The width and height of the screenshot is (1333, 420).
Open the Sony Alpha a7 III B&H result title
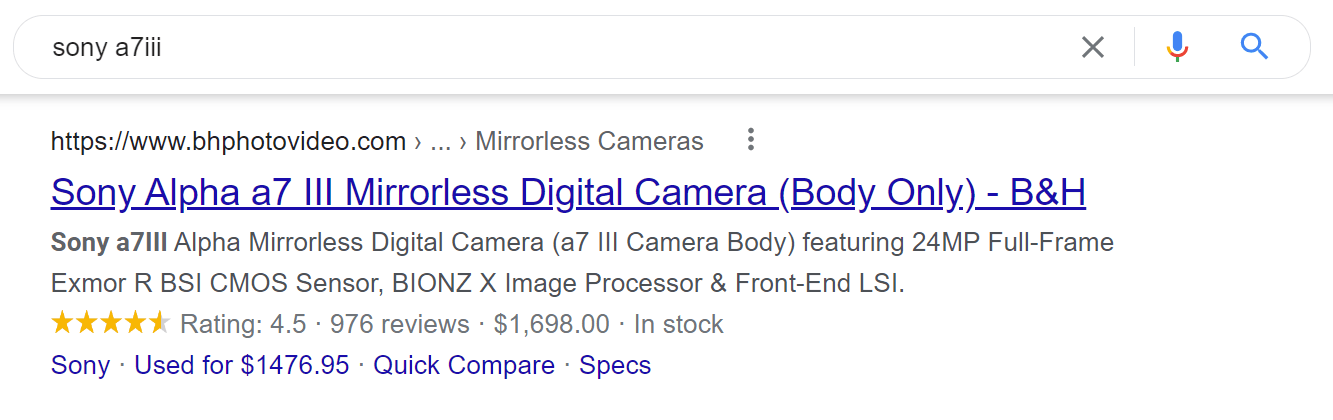point(568,192)
